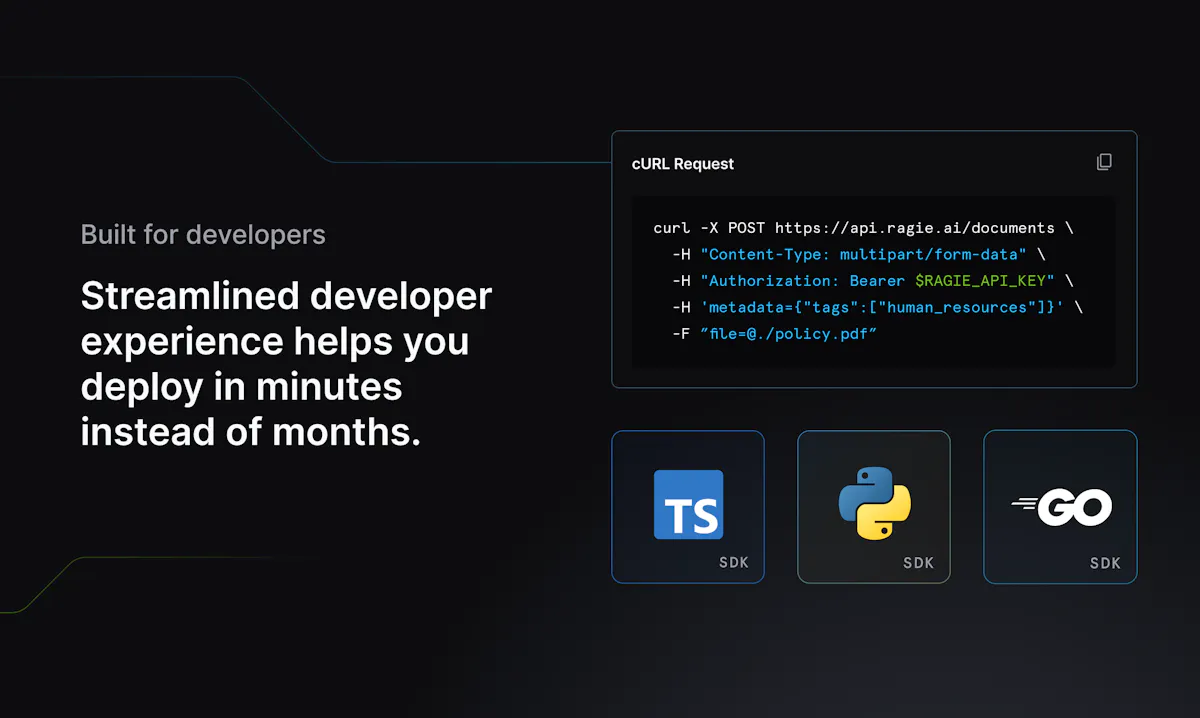
Task: Select the "Built for developers" subtitle
Action: pos(203,235)
